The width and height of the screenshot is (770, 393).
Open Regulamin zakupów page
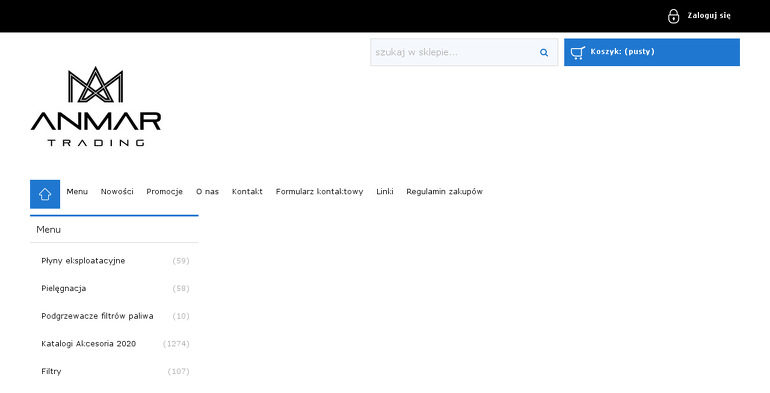(x=444, y=192)
